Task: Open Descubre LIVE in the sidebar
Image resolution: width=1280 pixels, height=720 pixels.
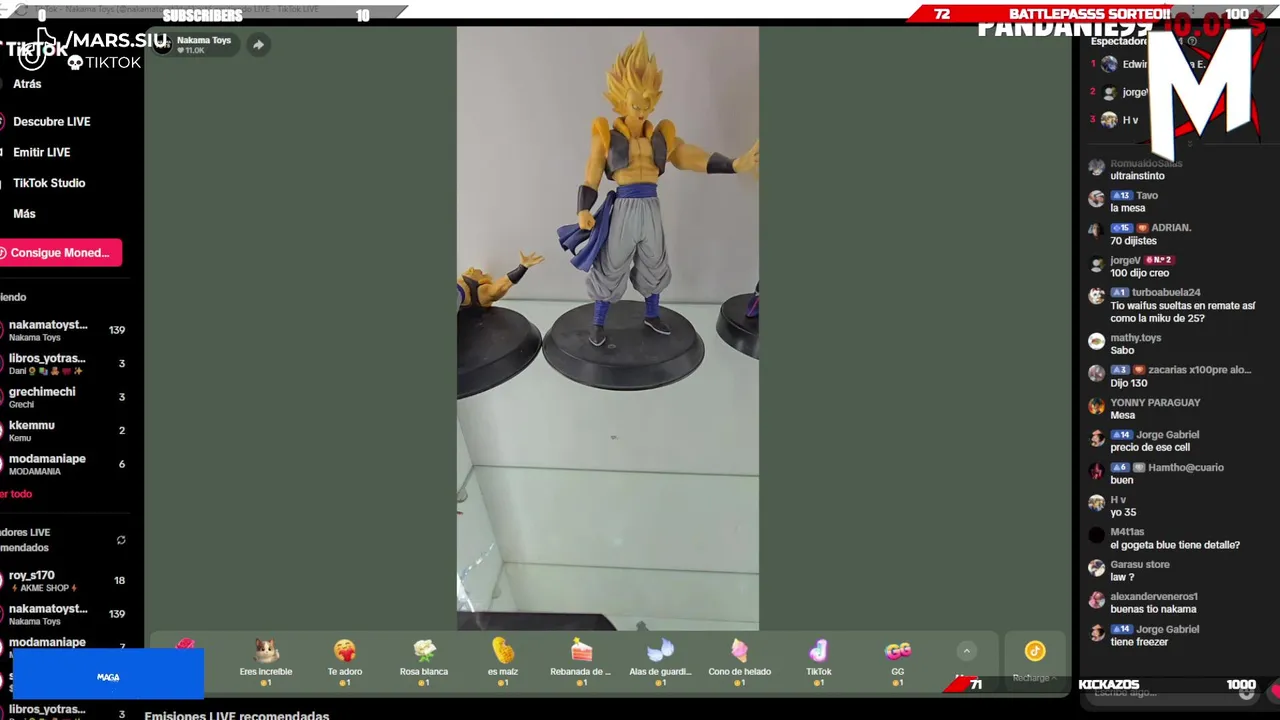Action: [51, 121]
